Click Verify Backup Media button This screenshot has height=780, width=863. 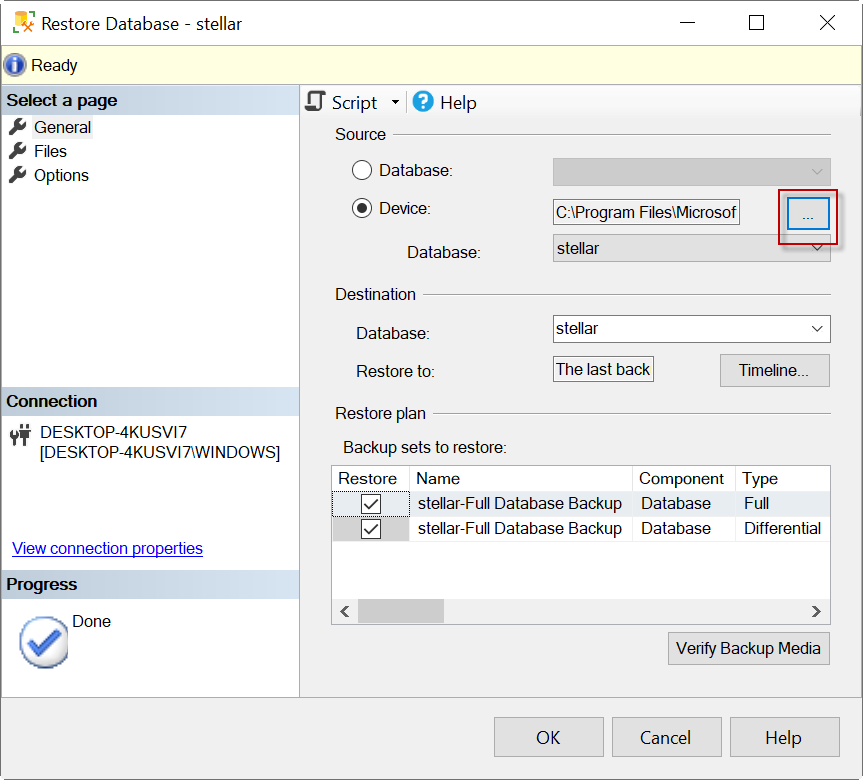click(749, 648)
